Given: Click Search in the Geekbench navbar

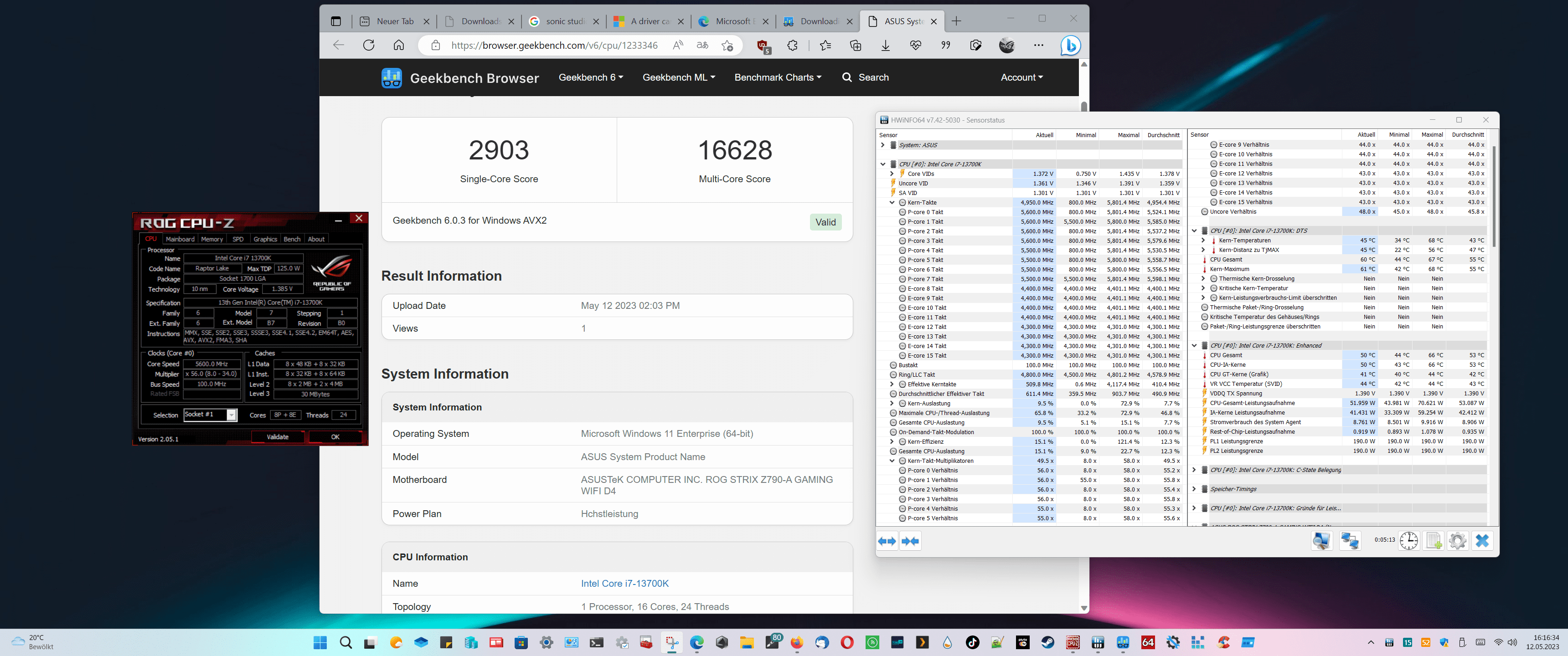Looking at the screenshot, I should point(866,77).
